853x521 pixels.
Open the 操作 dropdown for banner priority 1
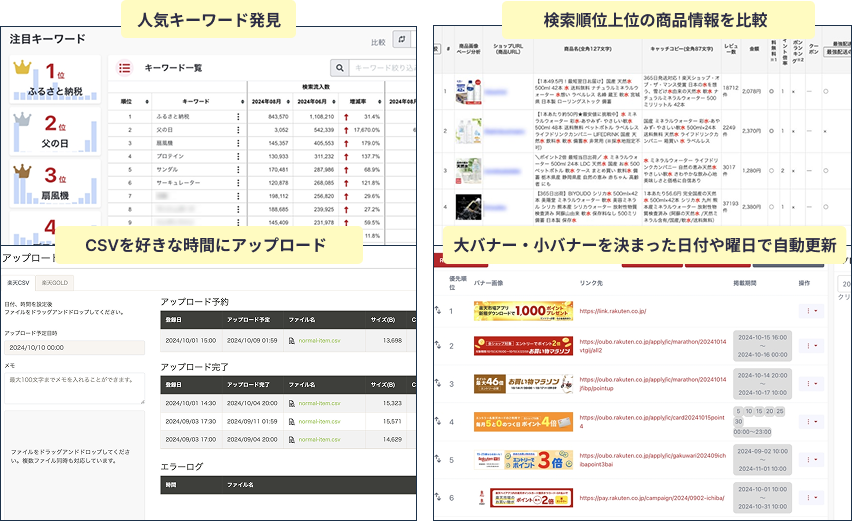coord(811,311)
